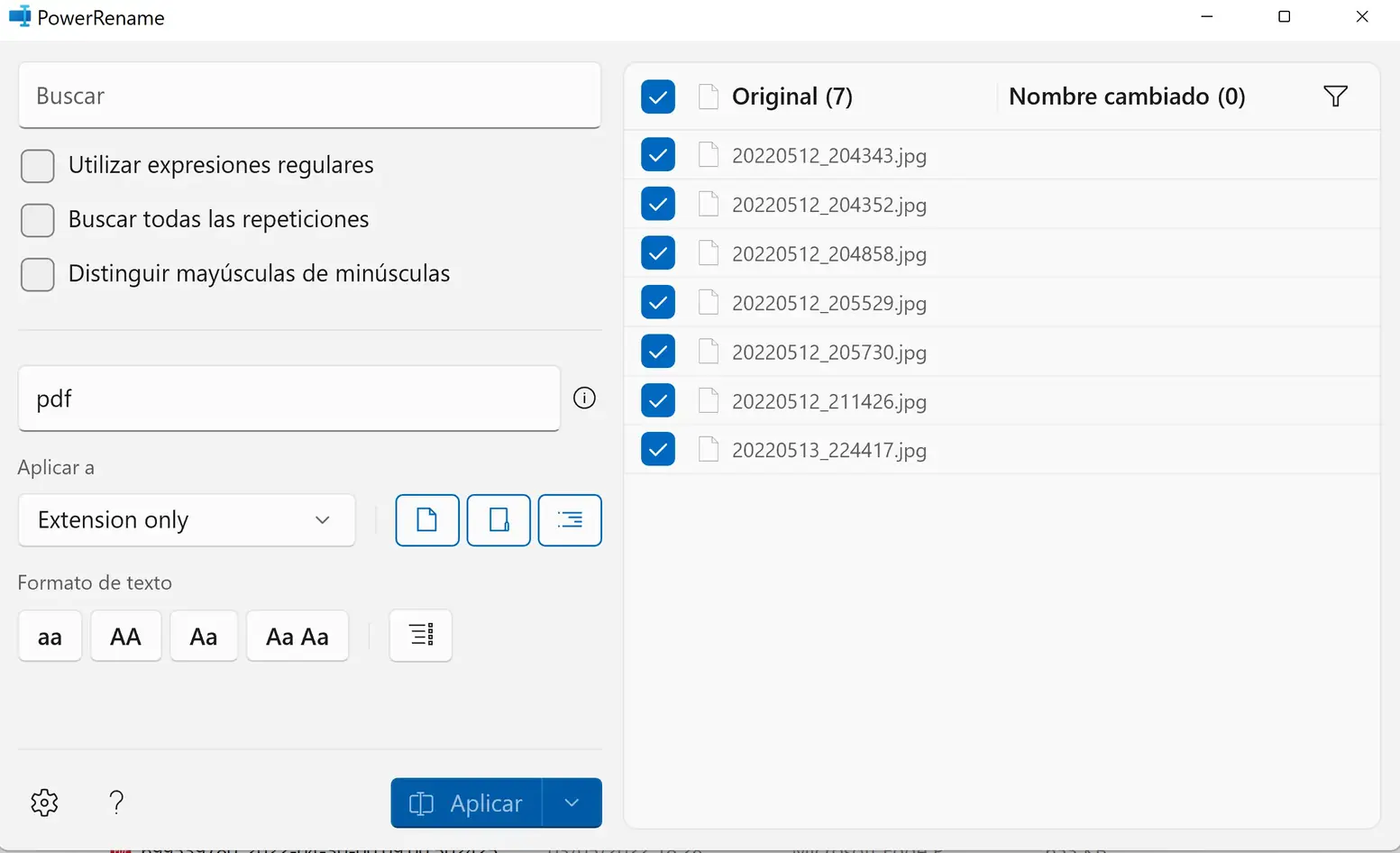Click the Buscar search input field
This screenshot has height=853, width=1400.
(x=309, y=96)
